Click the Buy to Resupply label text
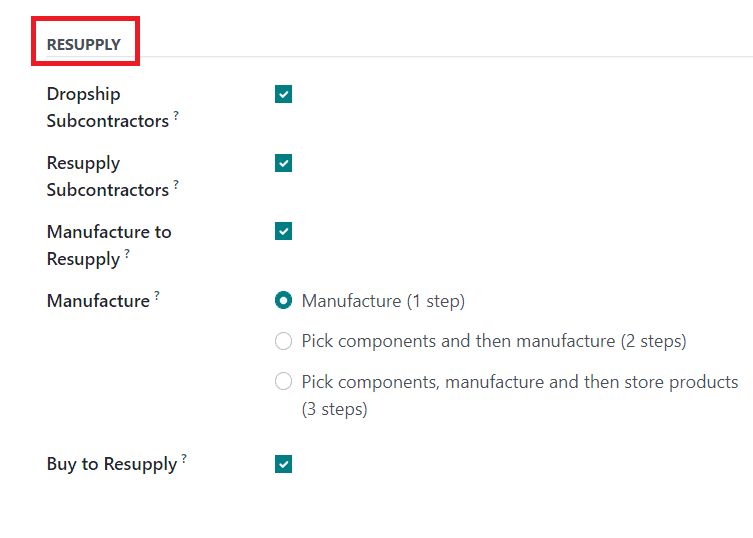This screenshot has height=538, width=753. [112, 464]
